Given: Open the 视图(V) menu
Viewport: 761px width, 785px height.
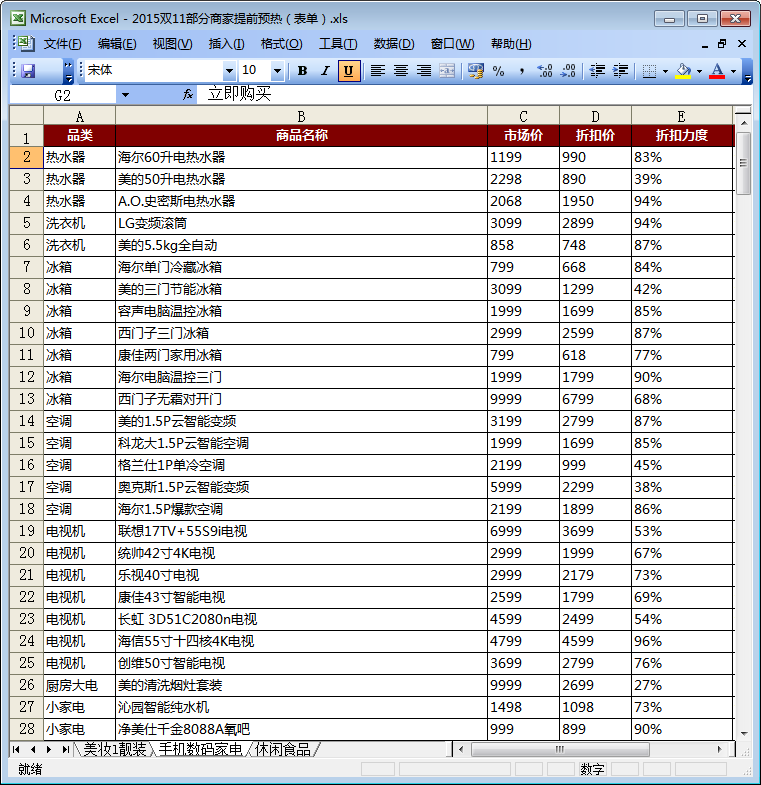Looking at the screenshot, I should tap(172, 44).
